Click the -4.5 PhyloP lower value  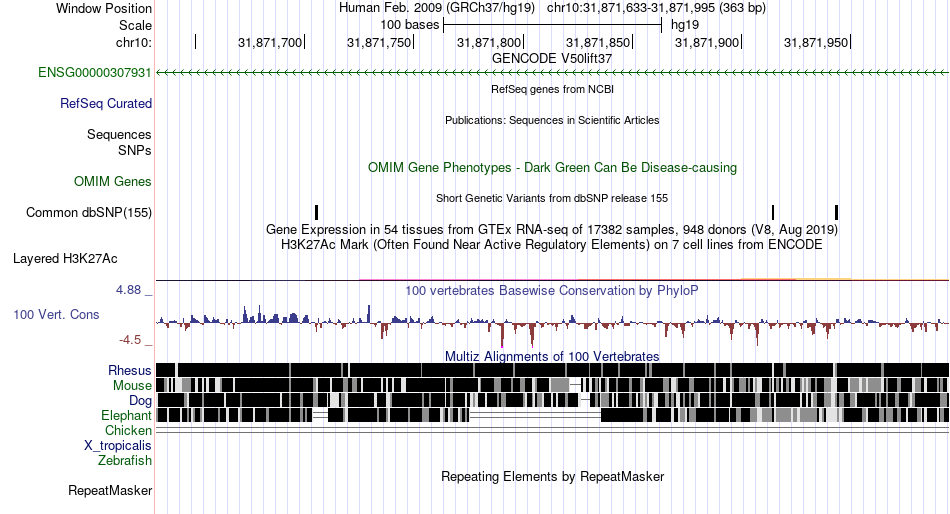pos(130,340)
